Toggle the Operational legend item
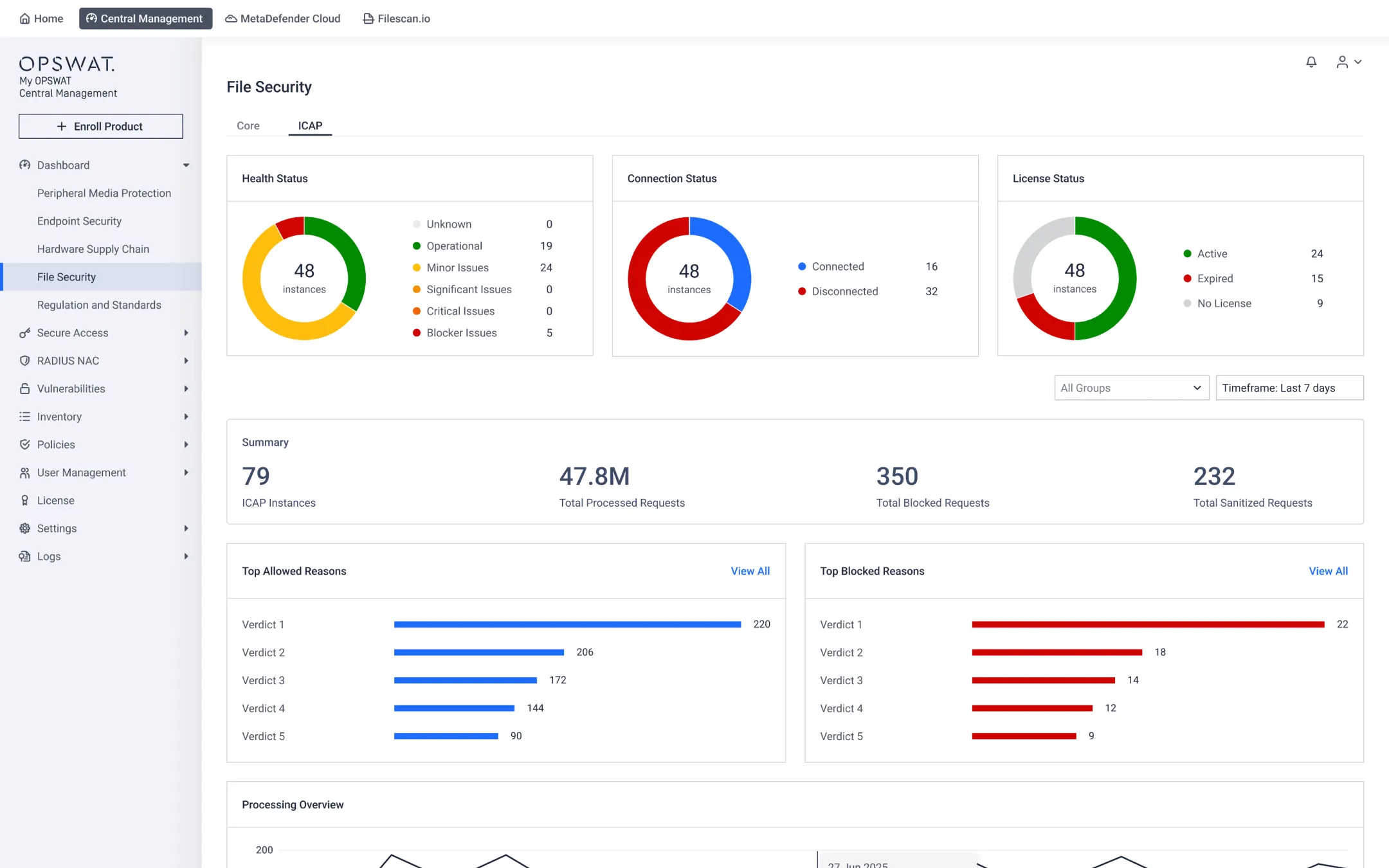The image size is (1389, 868). click(x=453, y=246)
